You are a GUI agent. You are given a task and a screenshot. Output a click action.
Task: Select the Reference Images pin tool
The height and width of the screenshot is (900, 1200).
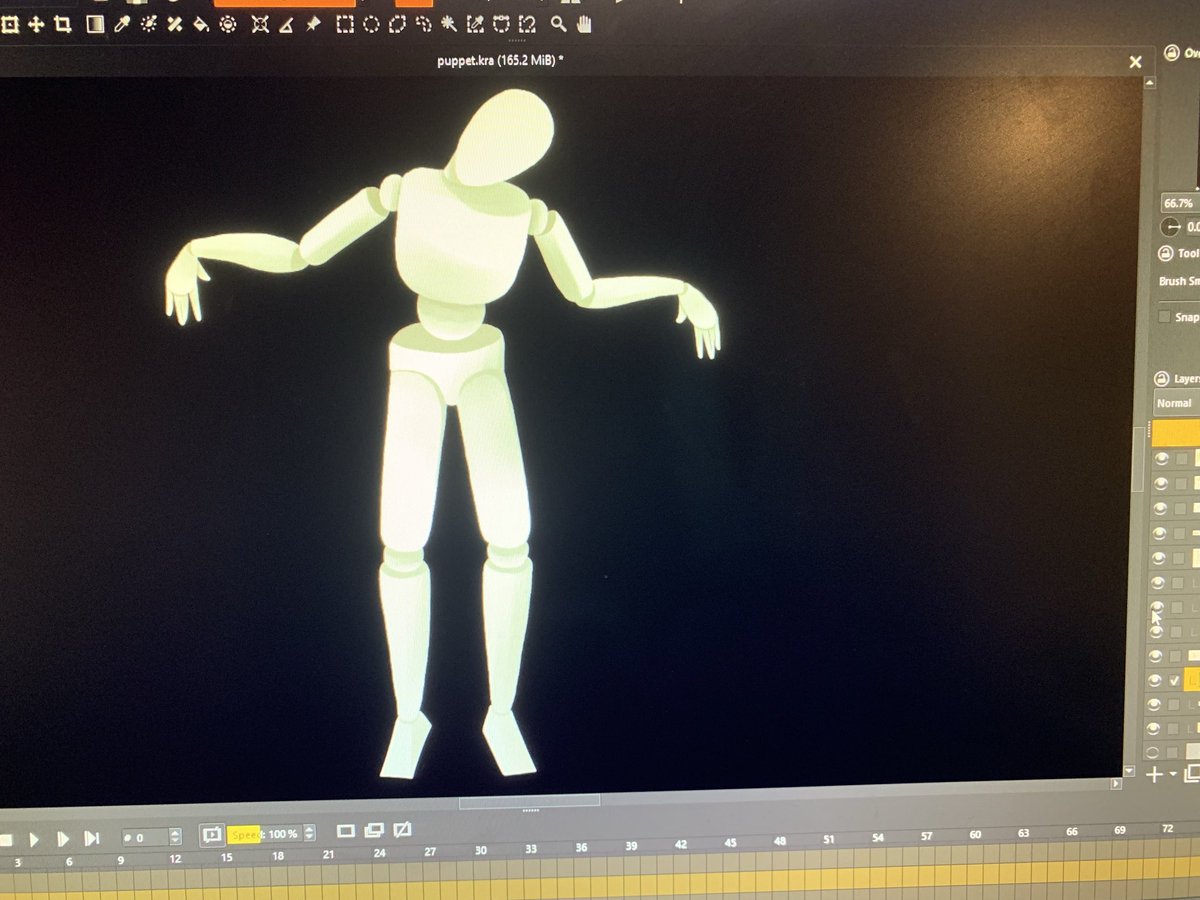(314, 24)
